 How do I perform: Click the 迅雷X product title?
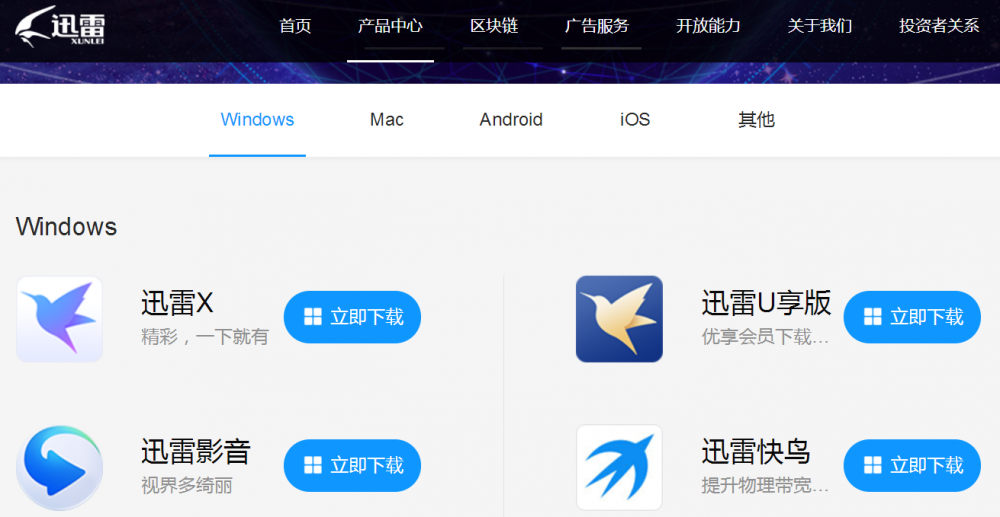click(x=177, y=303)
